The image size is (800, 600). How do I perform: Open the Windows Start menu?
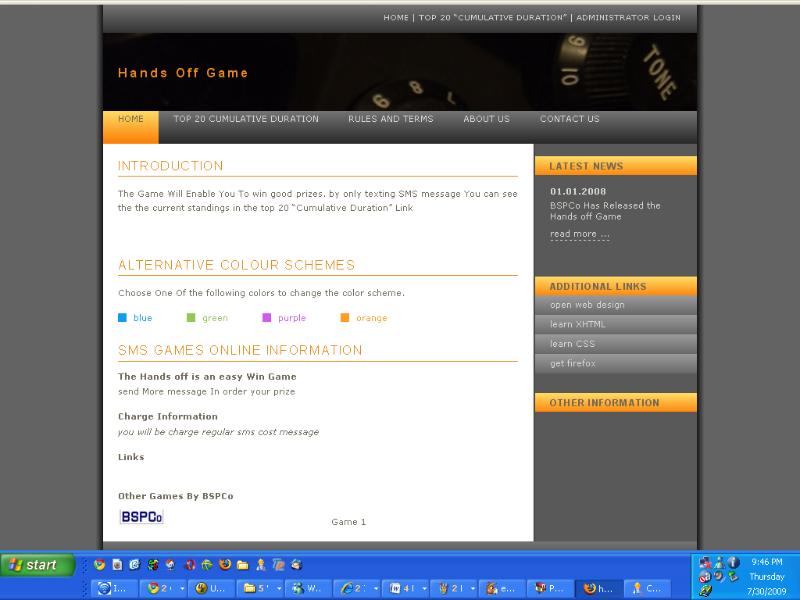38,565
